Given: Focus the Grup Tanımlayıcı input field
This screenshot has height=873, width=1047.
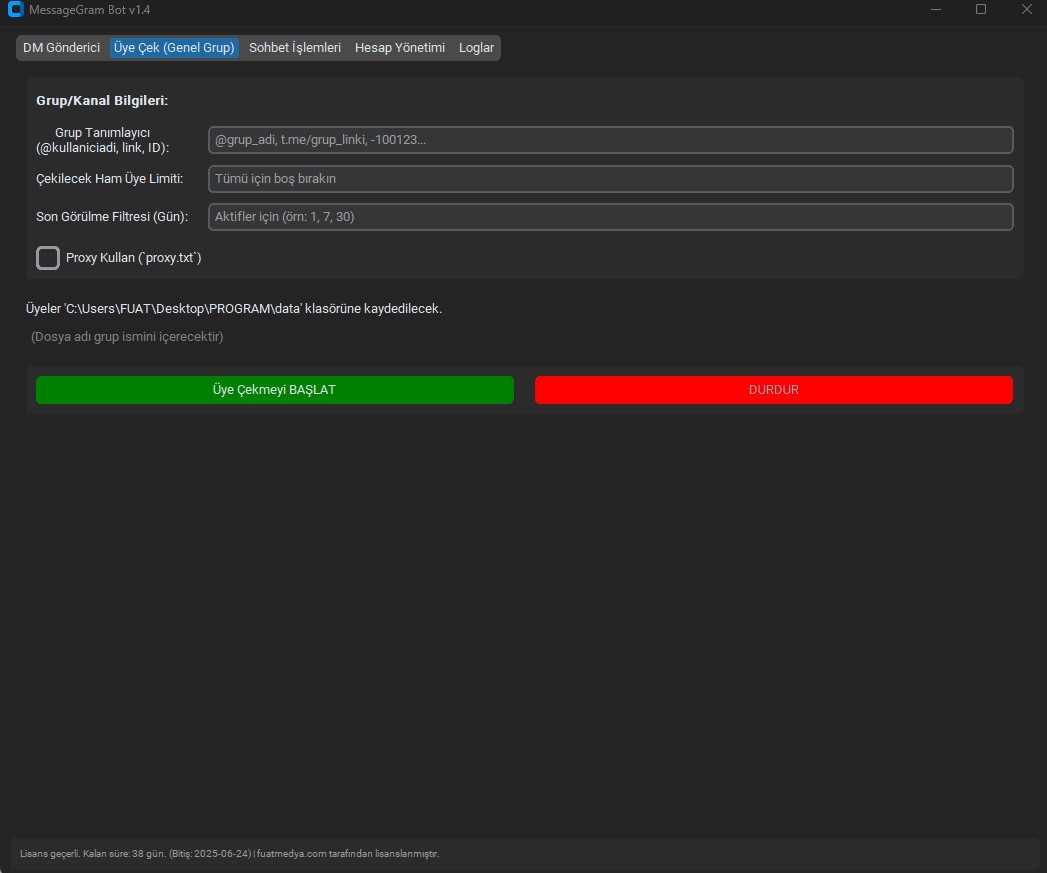Looking at the screenshot, I should tap(610, 140).
